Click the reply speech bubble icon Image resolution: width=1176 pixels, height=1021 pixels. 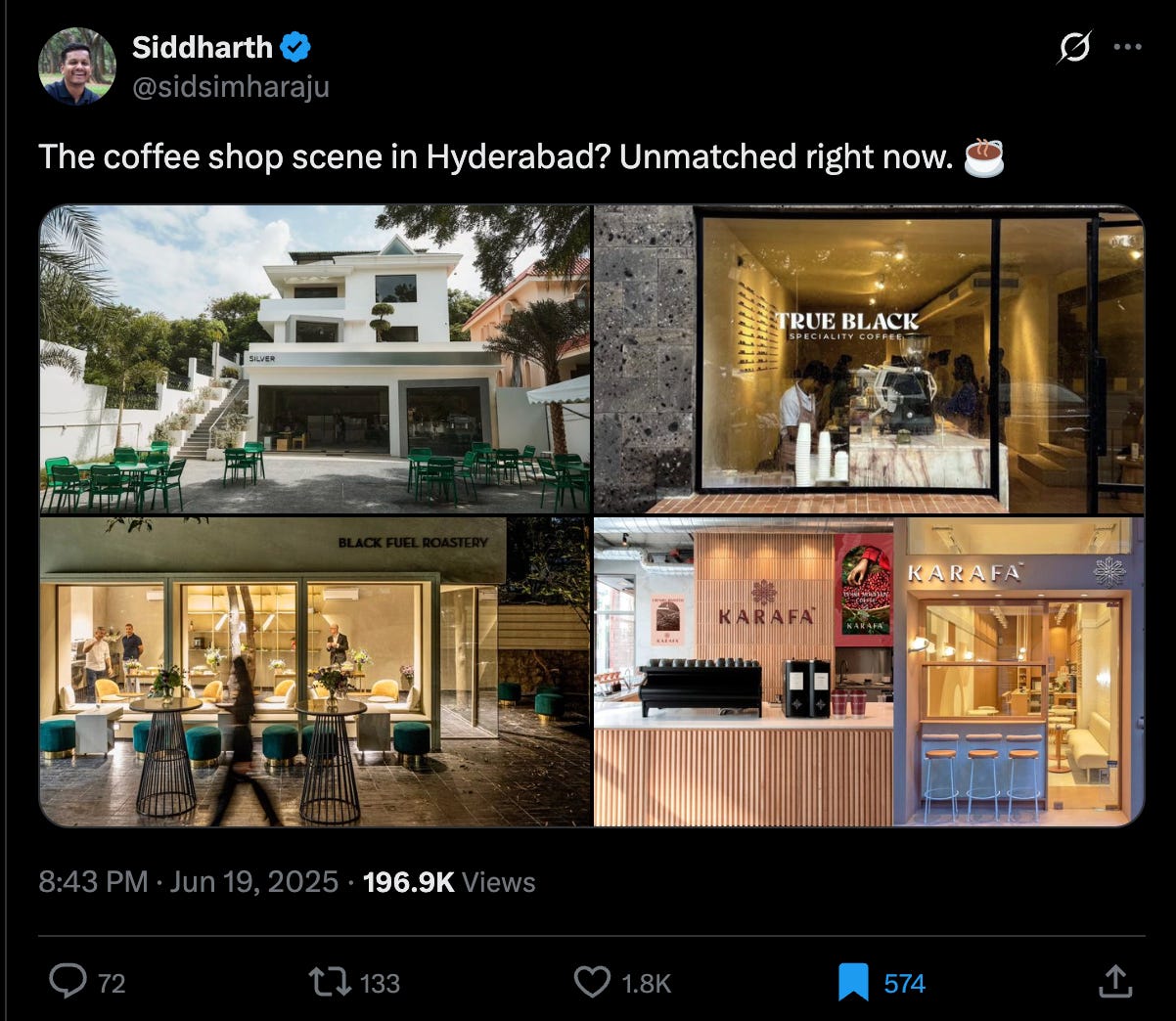pyautogui.click(x=68, y=982)
